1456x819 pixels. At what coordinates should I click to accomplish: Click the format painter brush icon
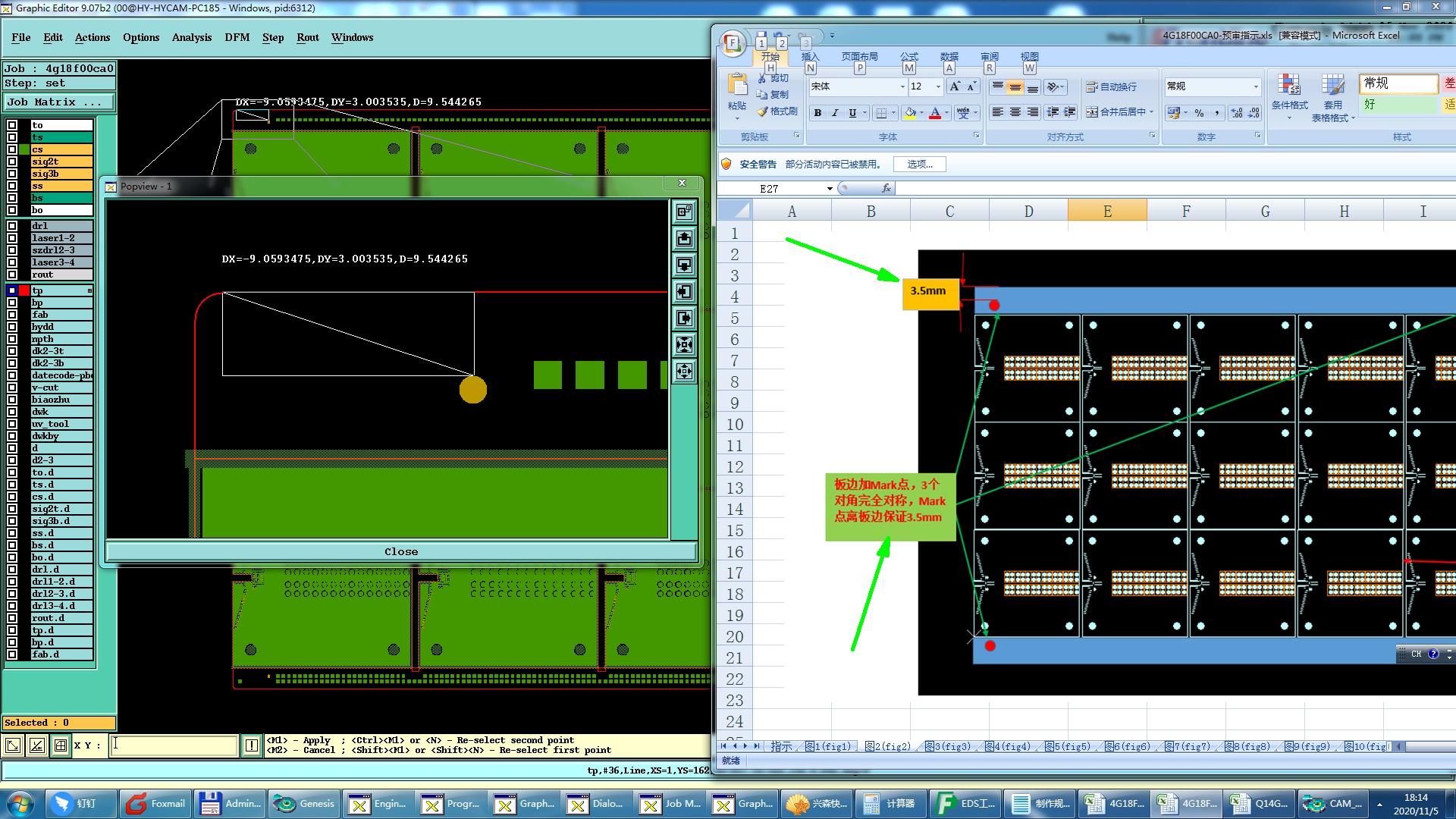[x=763, y=111]
